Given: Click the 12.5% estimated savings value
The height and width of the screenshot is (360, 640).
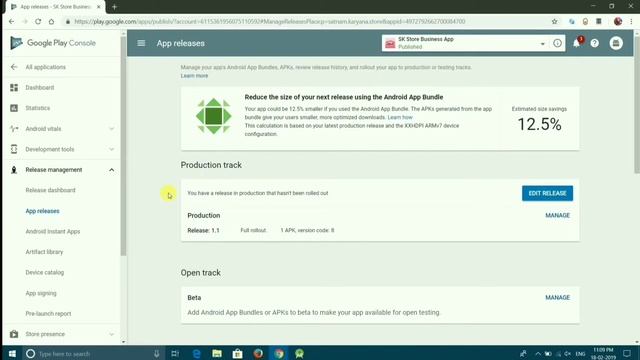Looking at the screenshot, I should (539, 124).
